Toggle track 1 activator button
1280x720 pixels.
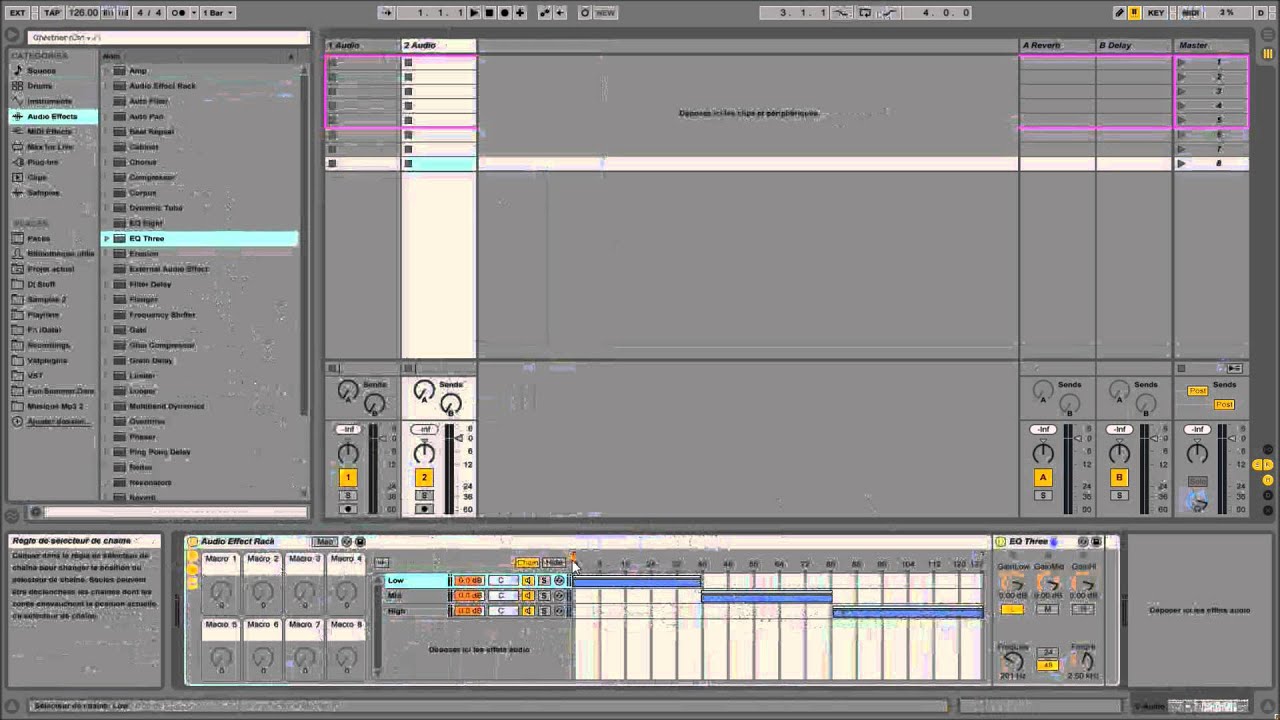pyautogui.click(x=348, y=478)
